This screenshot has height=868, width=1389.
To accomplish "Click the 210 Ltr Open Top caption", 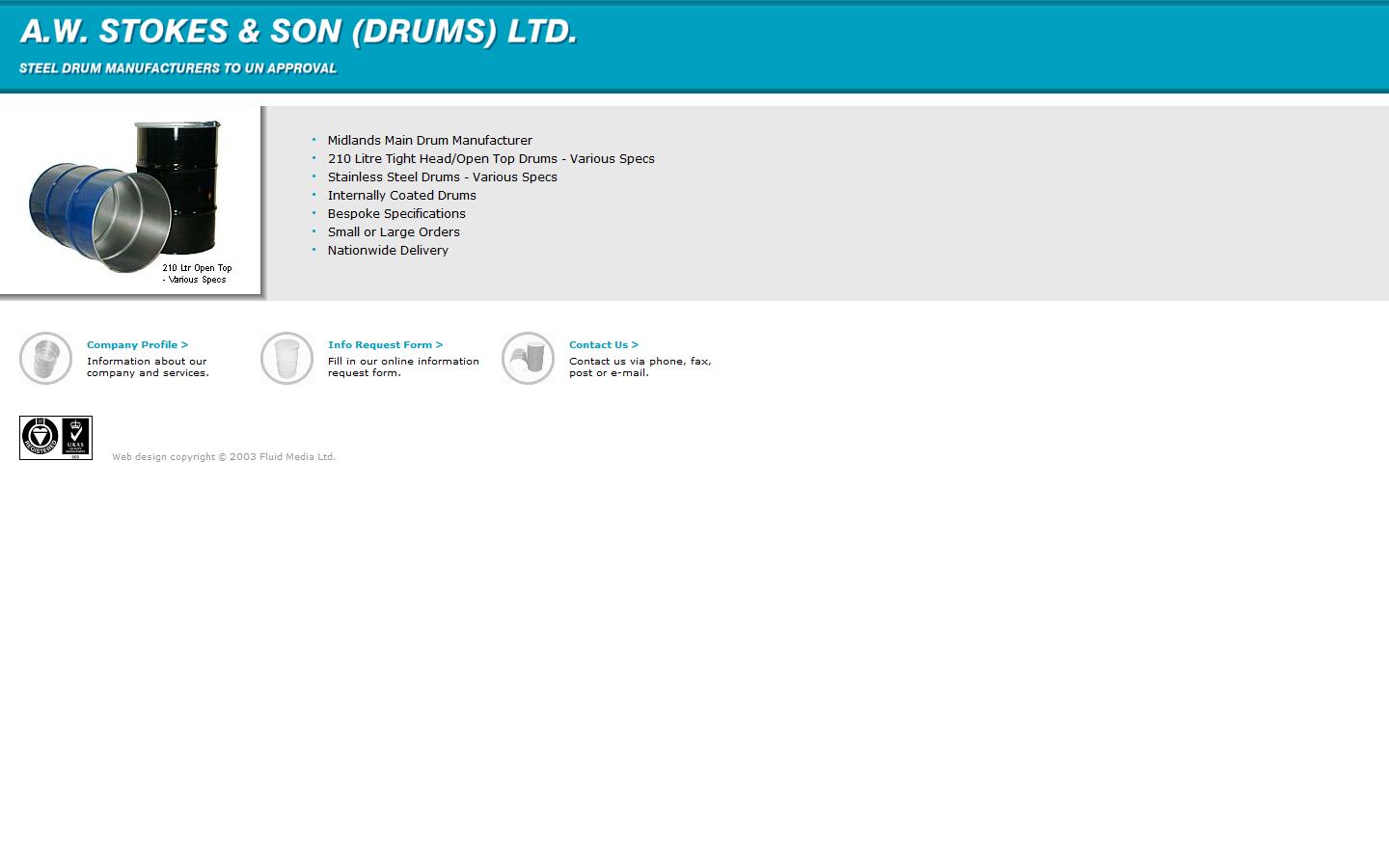I will [197, 273].
